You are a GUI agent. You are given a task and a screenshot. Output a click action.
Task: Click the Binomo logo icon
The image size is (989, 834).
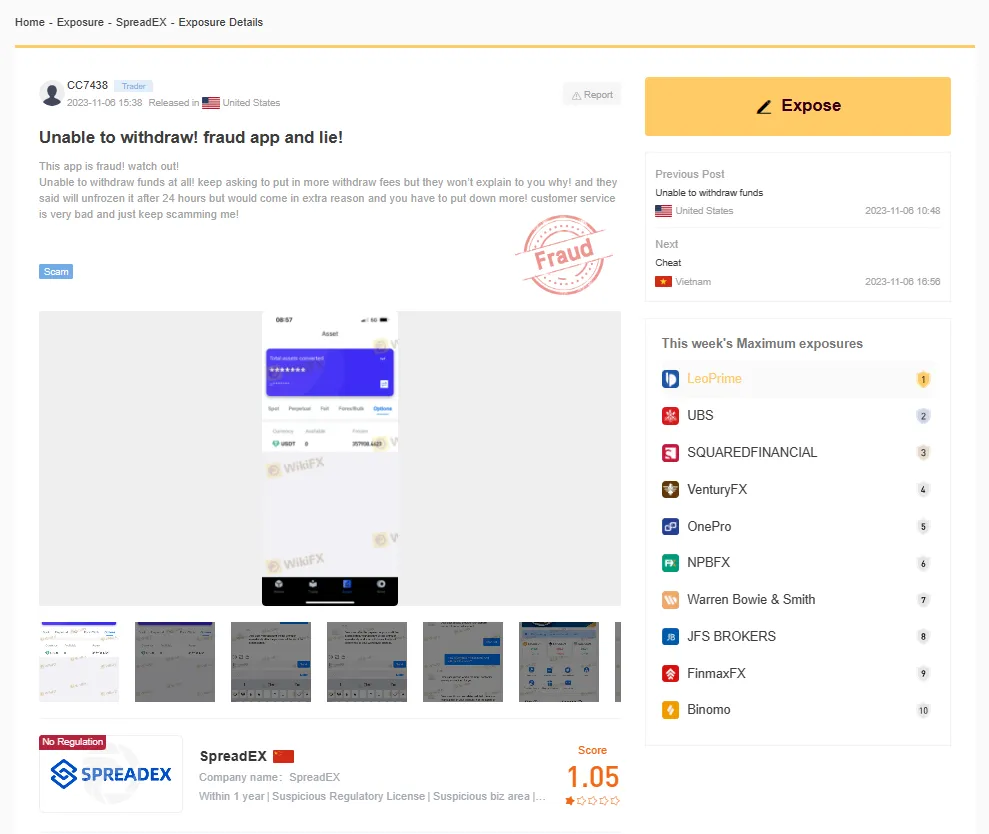coord(670,710)
